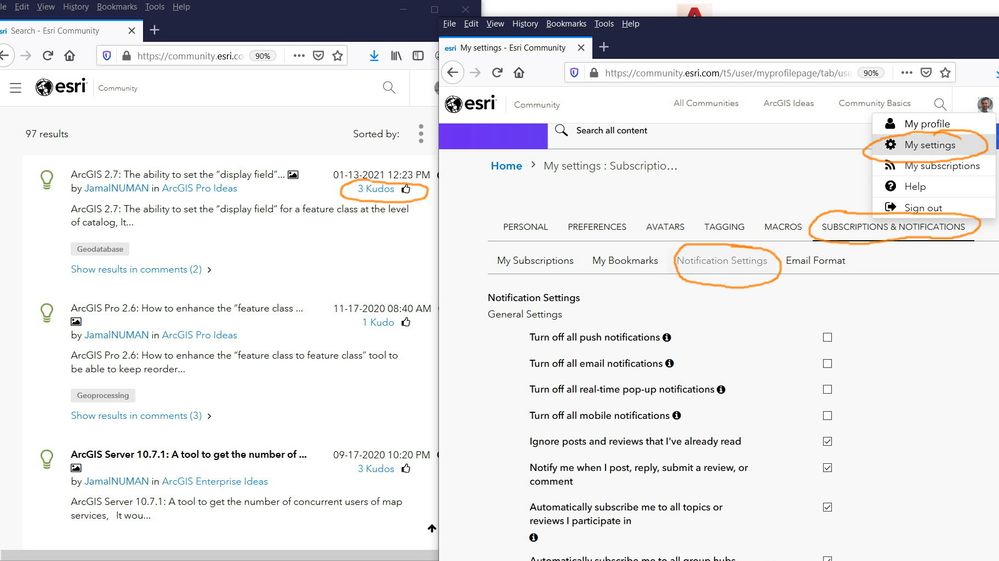Open downloads arrow in left Firefox window
The image size is (999, 561).
(374, 56)
